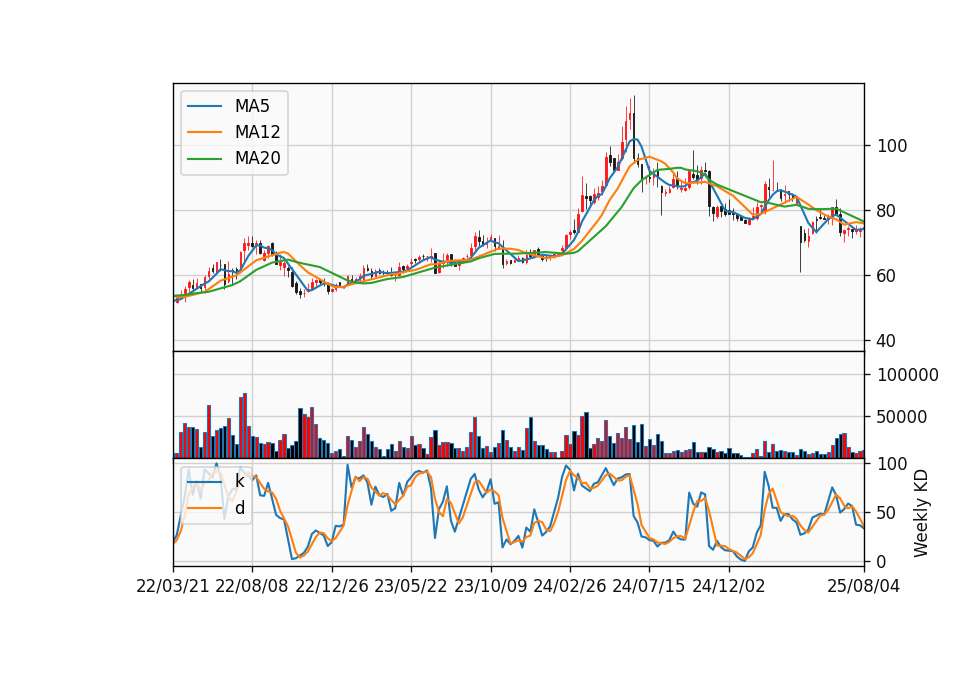
Task: Click the 22/03/21 date tick label
Action: pos(173,586)
